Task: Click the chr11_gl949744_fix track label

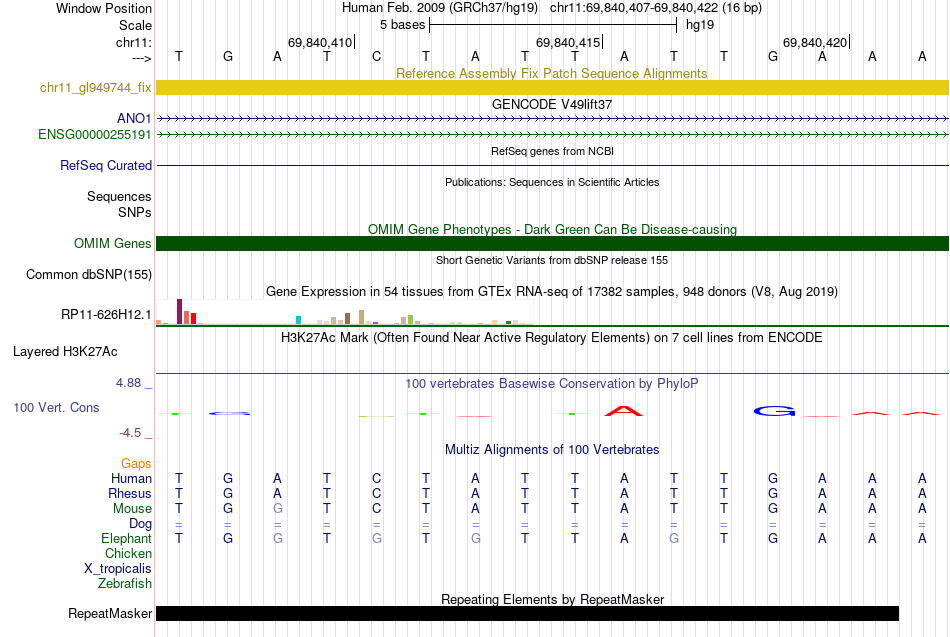Action: tap(95, 87)
